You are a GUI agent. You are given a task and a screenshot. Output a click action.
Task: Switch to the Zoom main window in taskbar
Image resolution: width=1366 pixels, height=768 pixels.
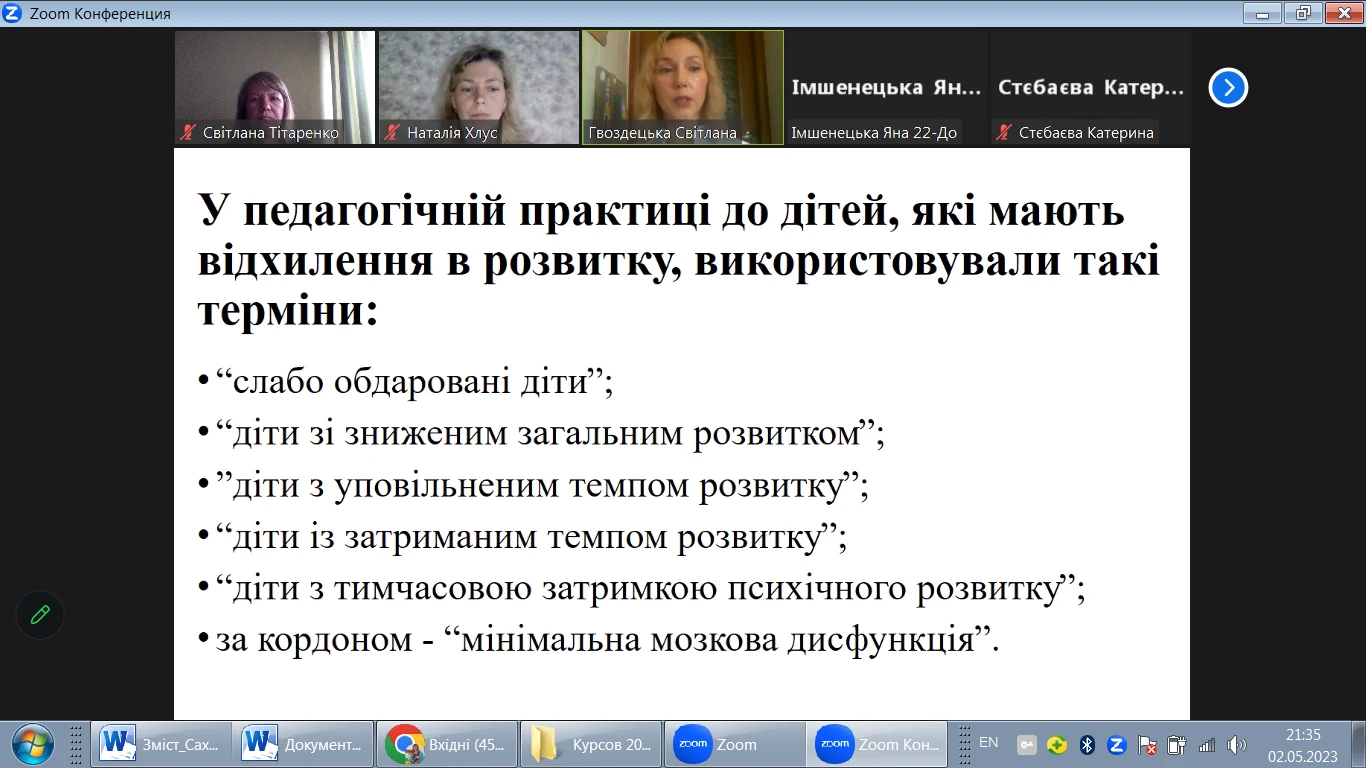click(x=734, y=744)
